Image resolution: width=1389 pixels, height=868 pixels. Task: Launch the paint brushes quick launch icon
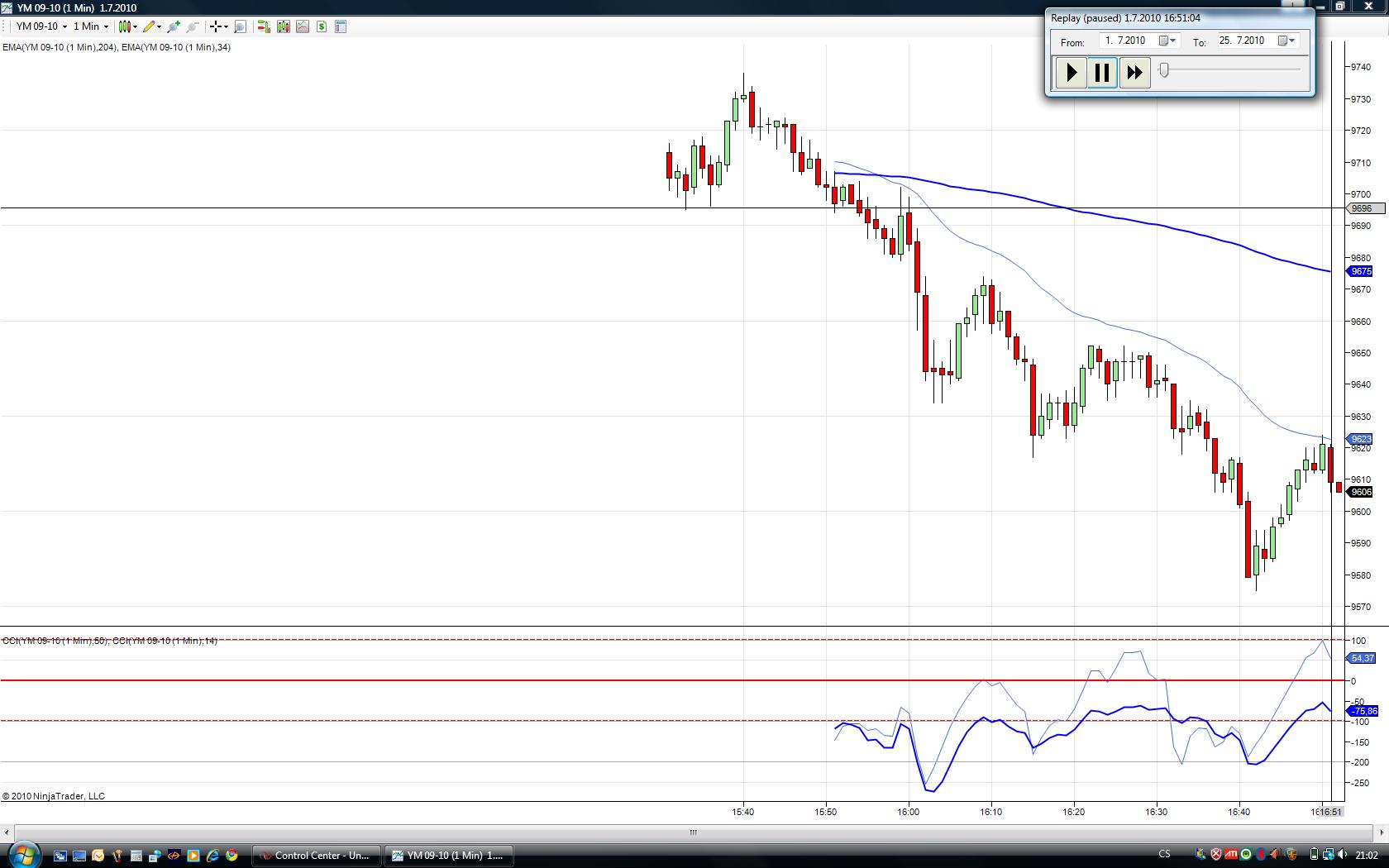click(117, 856)
